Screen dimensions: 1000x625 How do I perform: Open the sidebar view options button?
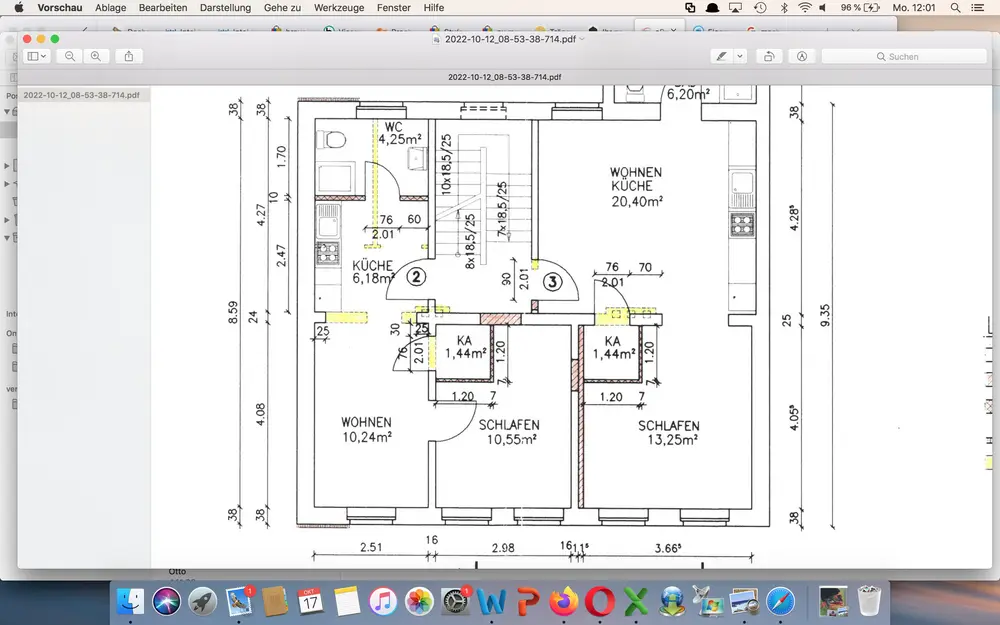pos(37,56)
